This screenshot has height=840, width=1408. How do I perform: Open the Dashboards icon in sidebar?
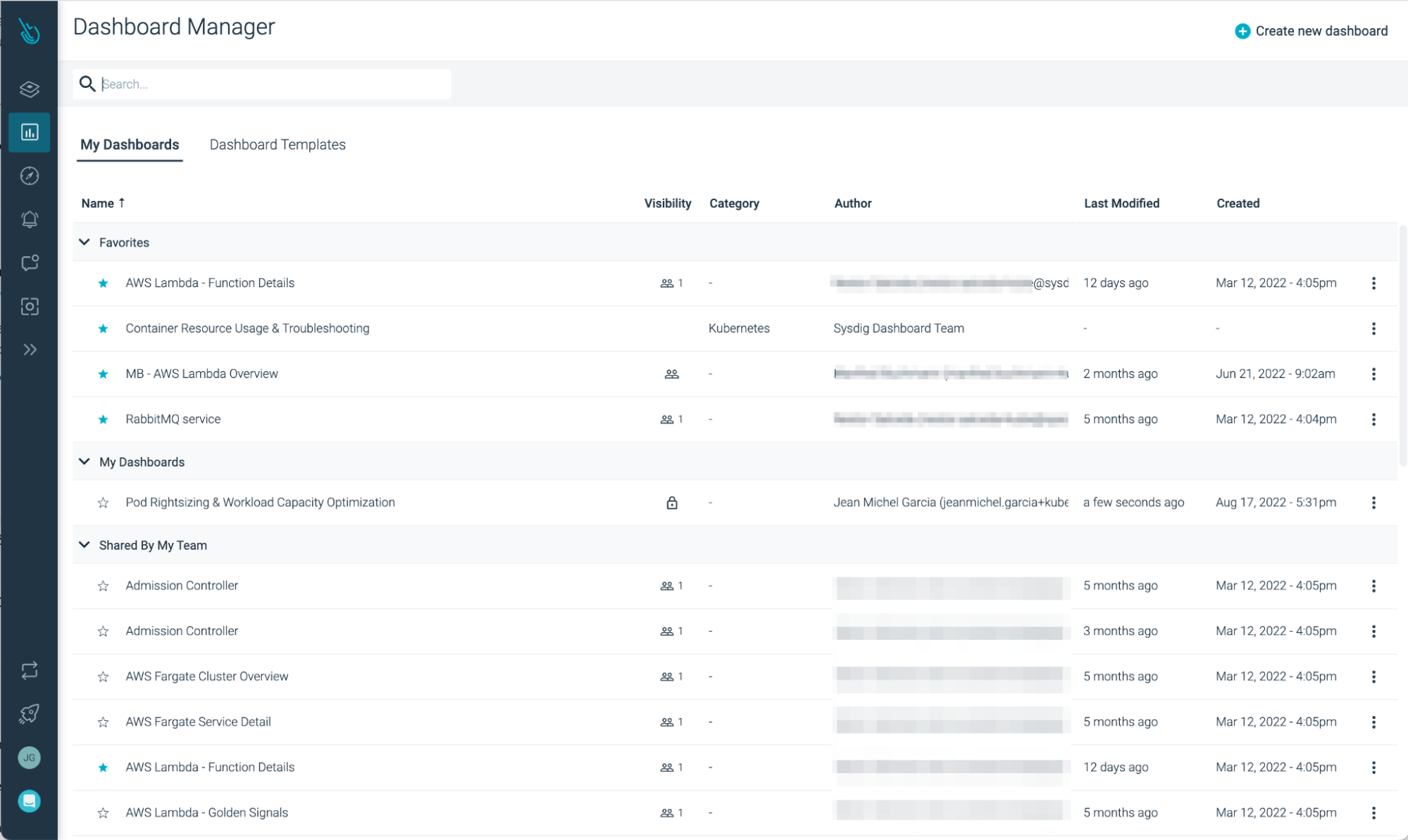click(30, 132)
